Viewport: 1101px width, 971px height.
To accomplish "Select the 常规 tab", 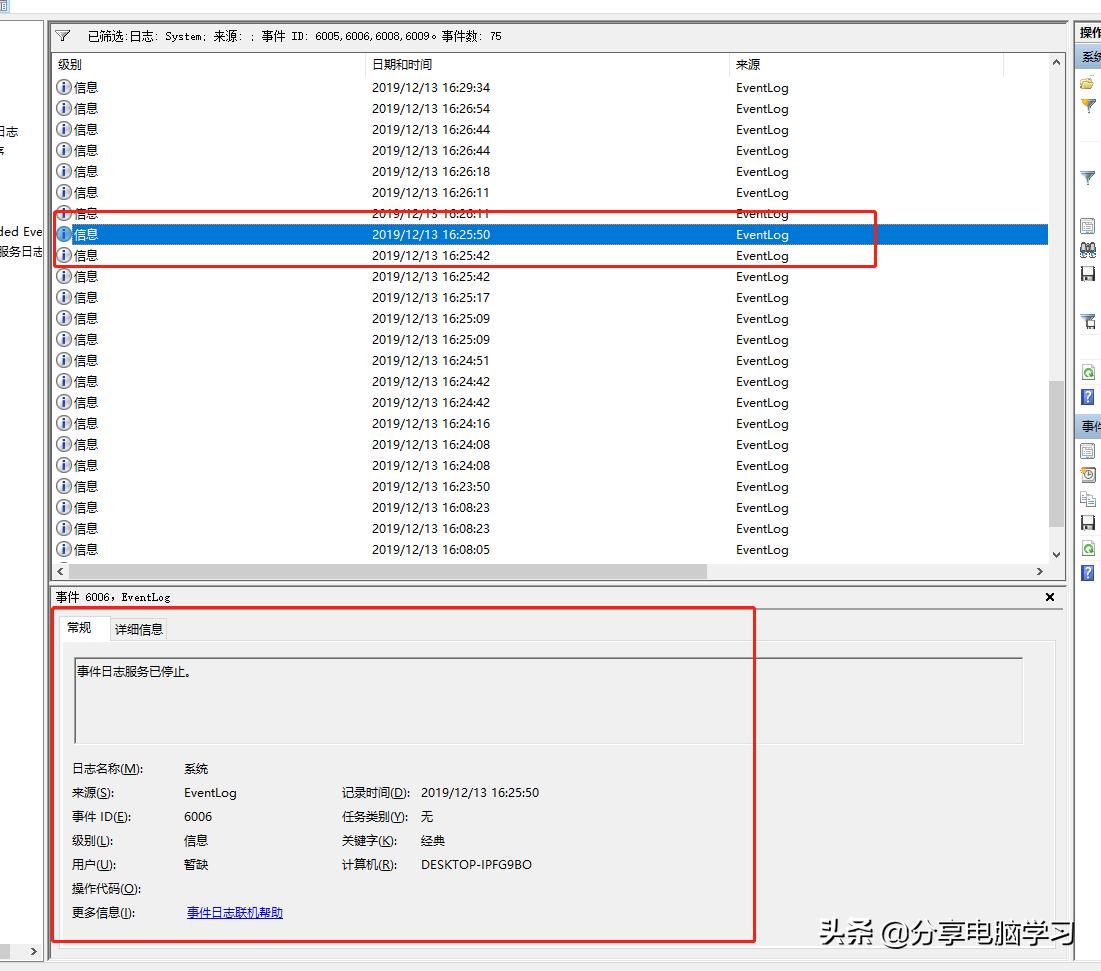I will coord(83,629).
